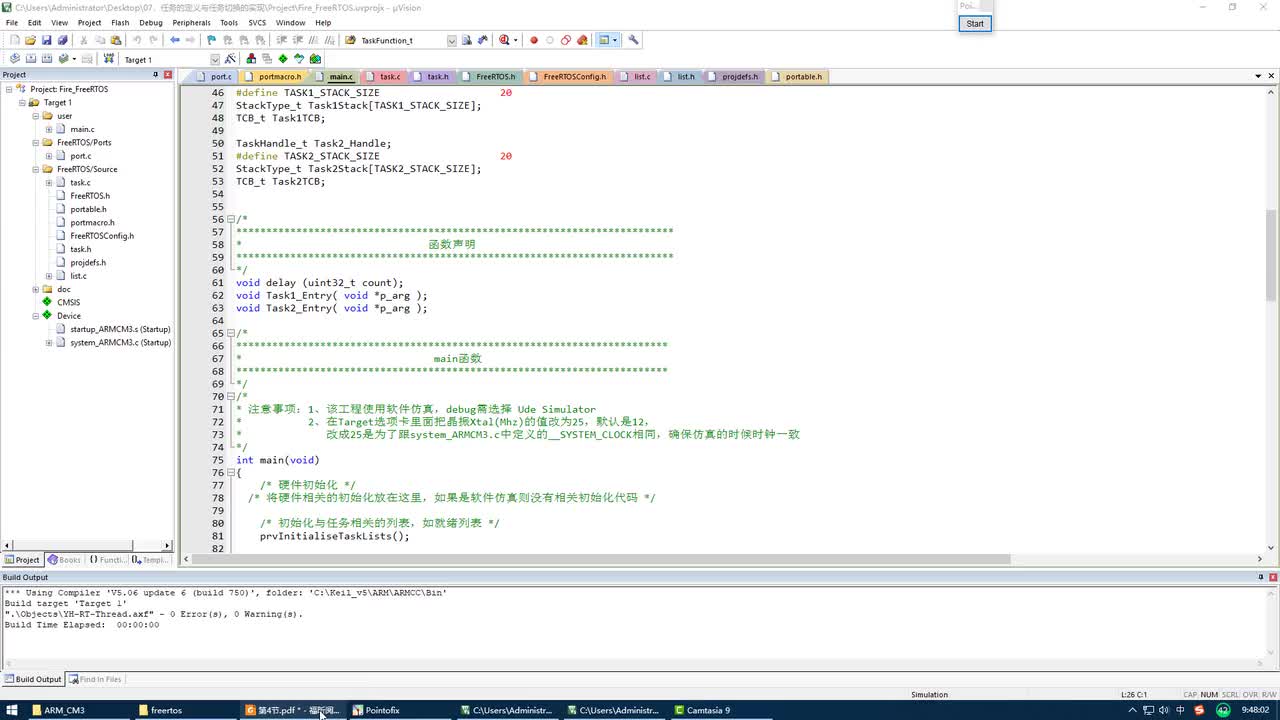This screenshot has height=720, width=1280.
Task: Open Camtasia 9 from the taskbar
Action: [707, 710]
